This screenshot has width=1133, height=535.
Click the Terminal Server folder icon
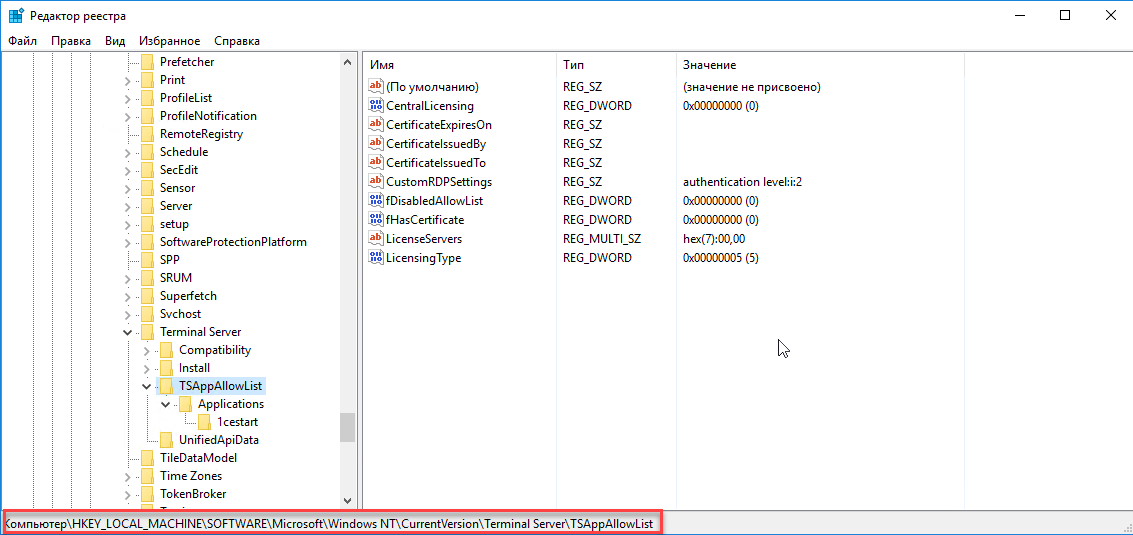(147, 332)
